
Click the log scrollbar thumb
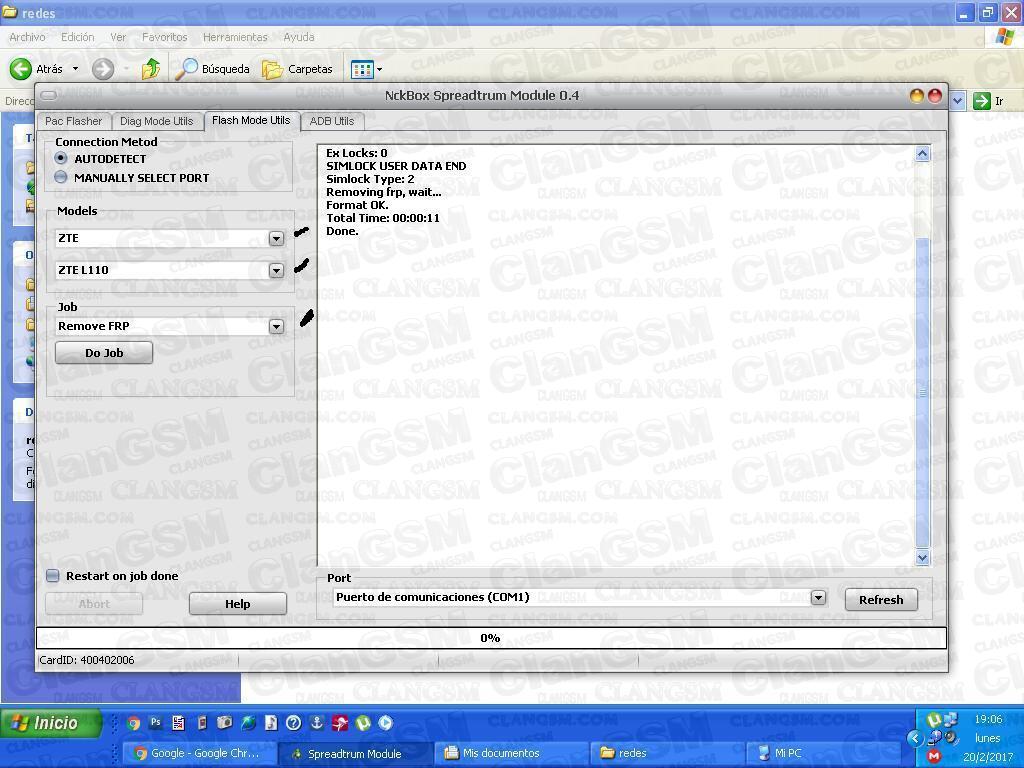(x=922, y=392)
